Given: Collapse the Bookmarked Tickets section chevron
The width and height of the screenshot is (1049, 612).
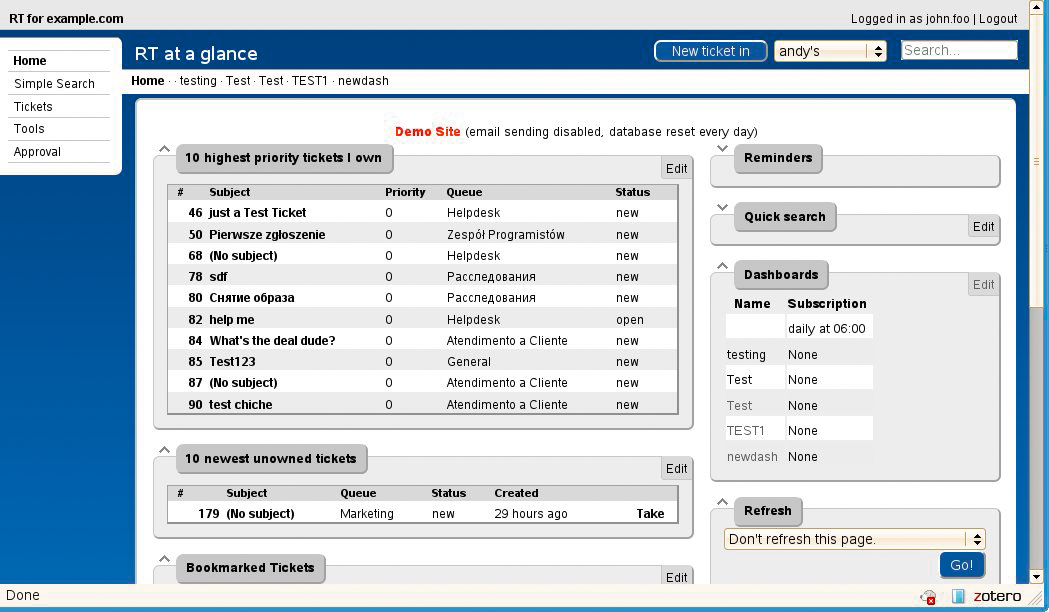Looking at the screenshot, I should (165, 559).
